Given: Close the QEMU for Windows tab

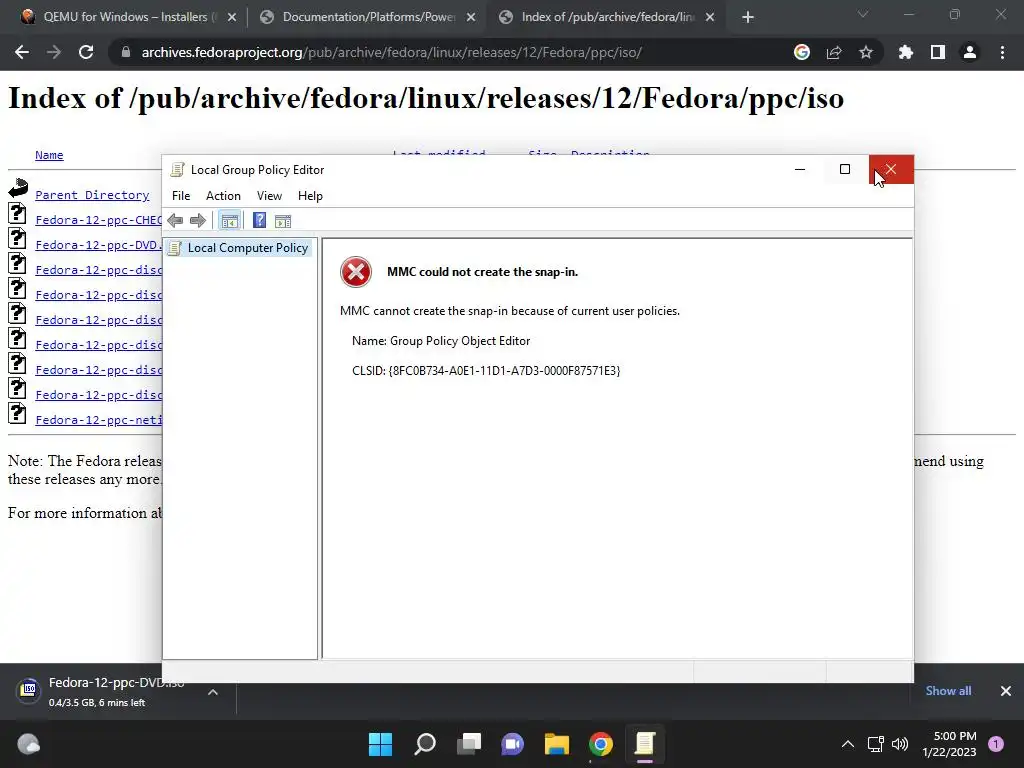Looking at the screenshot, I should tap(232, 18).
